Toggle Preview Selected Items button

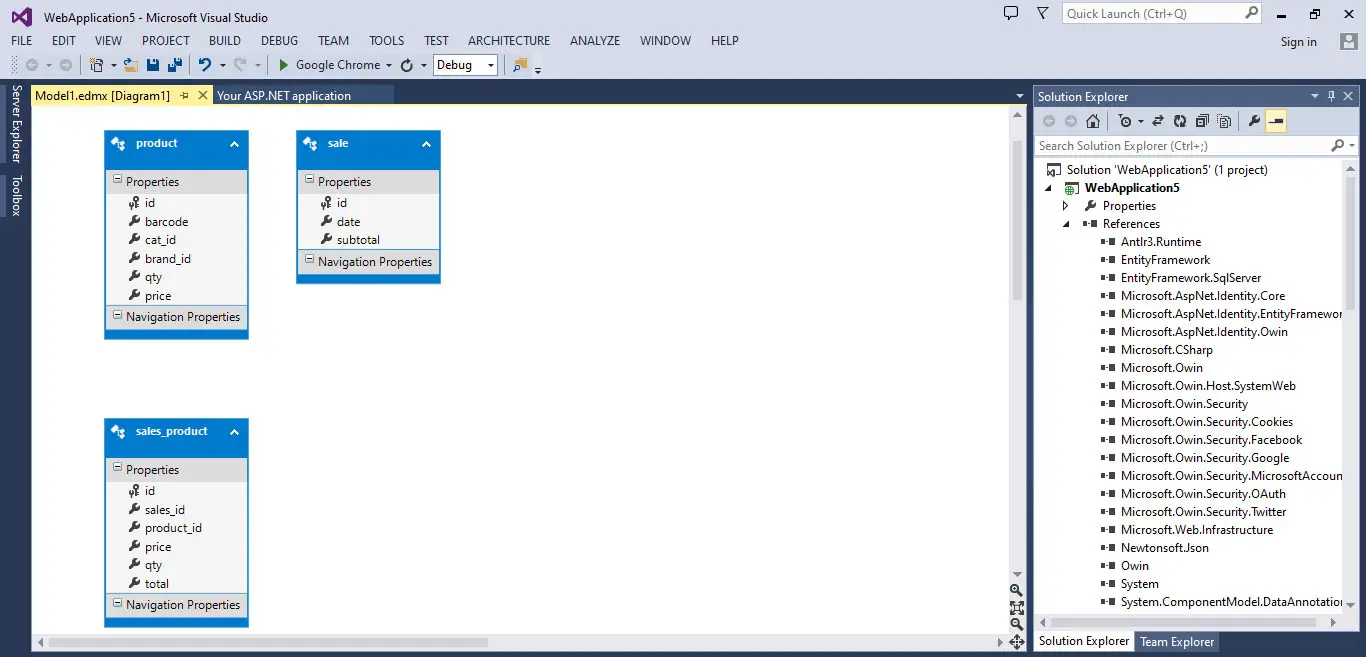tap(1276, 121)
